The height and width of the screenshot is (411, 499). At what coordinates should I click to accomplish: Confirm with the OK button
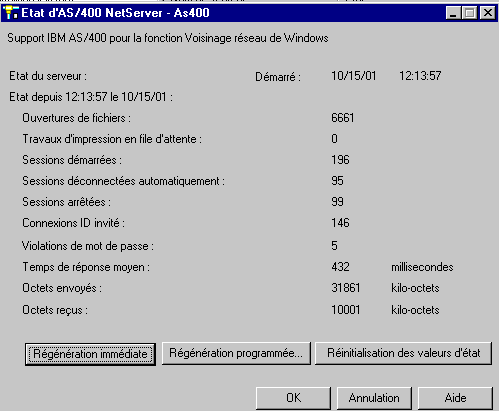[x=293, y=398]
